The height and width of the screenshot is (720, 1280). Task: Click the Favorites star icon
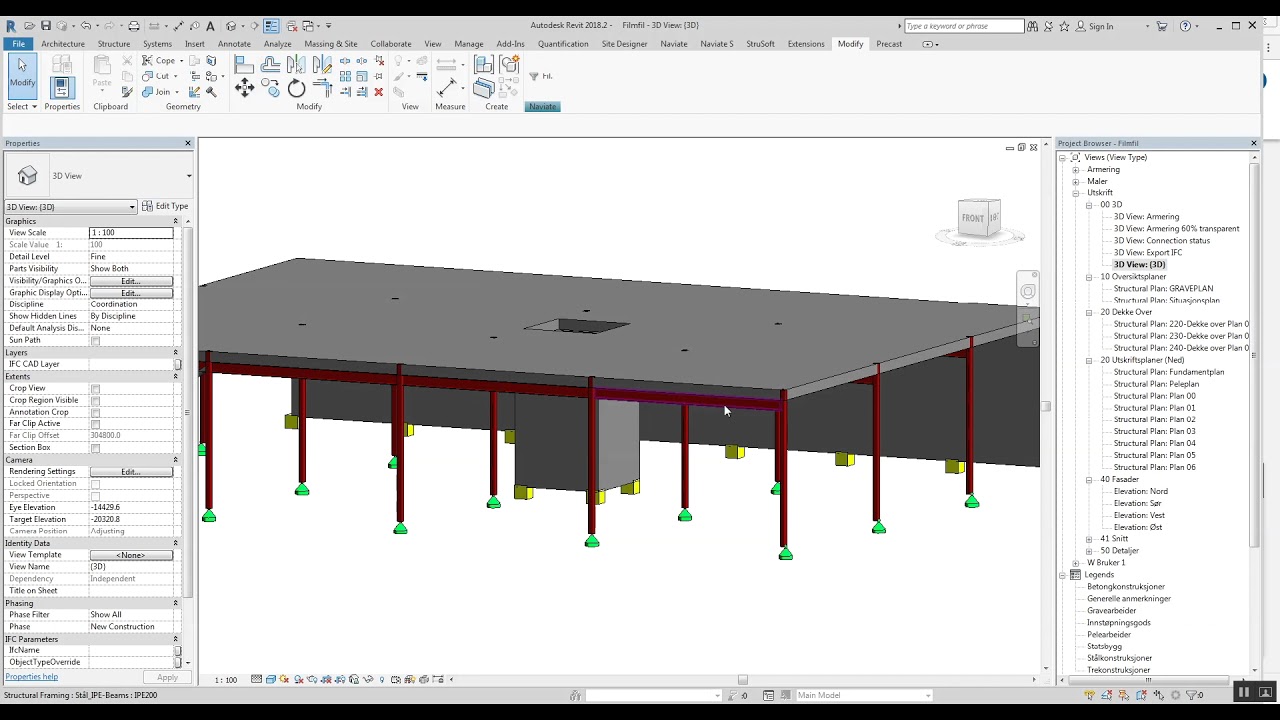tap(1064, 26)
